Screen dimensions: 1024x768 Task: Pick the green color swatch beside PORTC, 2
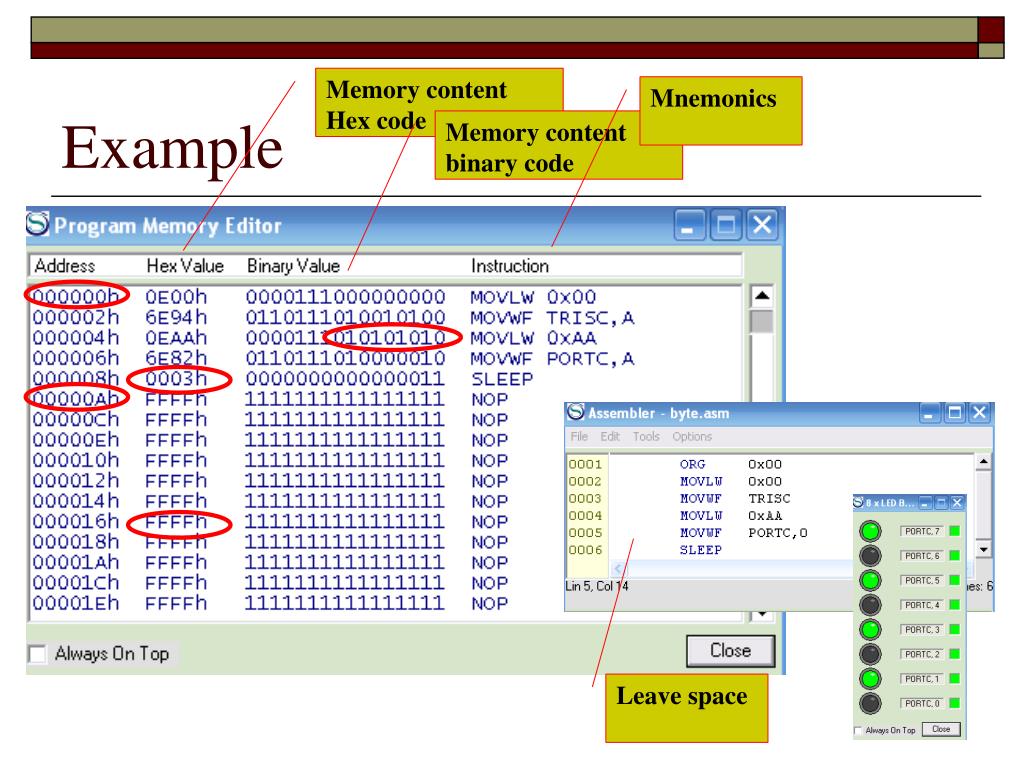(954, 654)
